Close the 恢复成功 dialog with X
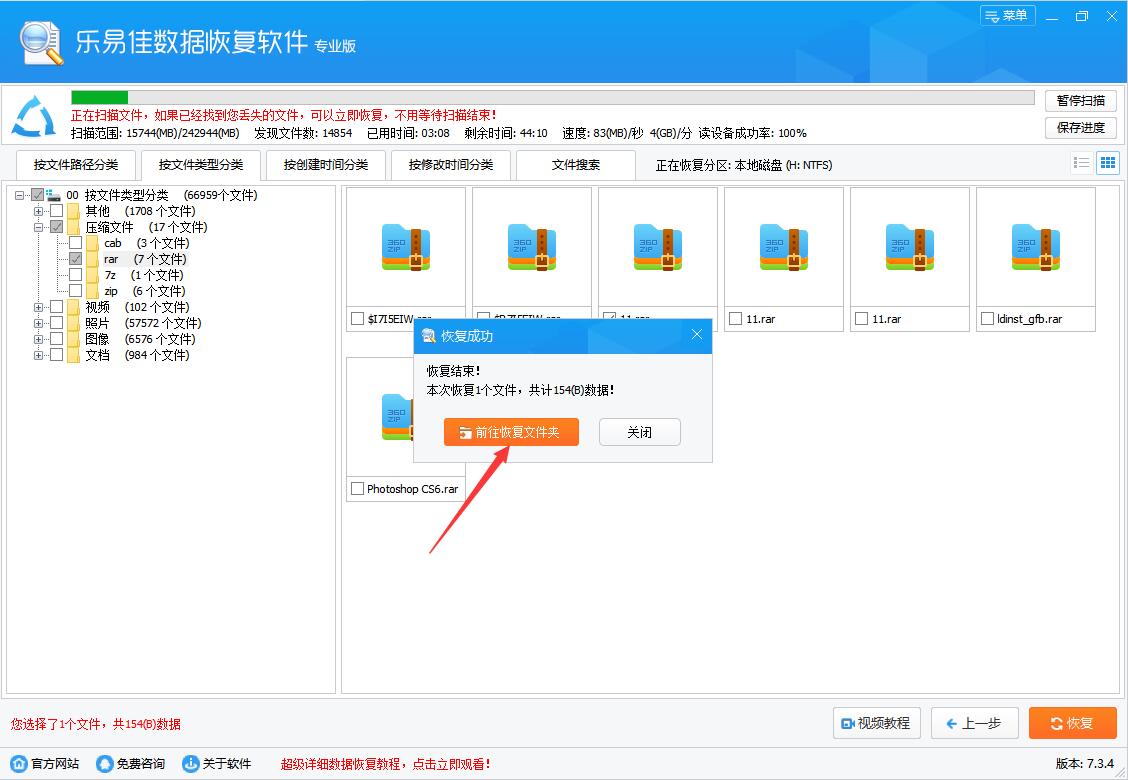The width and height of the screenshot is (1128, 780). coord(696,335)
